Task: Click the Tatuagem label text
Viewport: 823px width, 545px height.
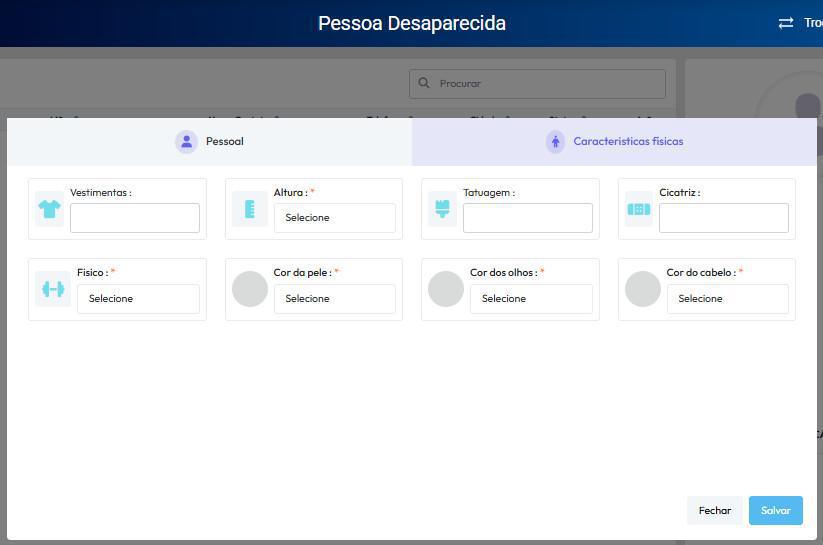Action: (489, 193)
